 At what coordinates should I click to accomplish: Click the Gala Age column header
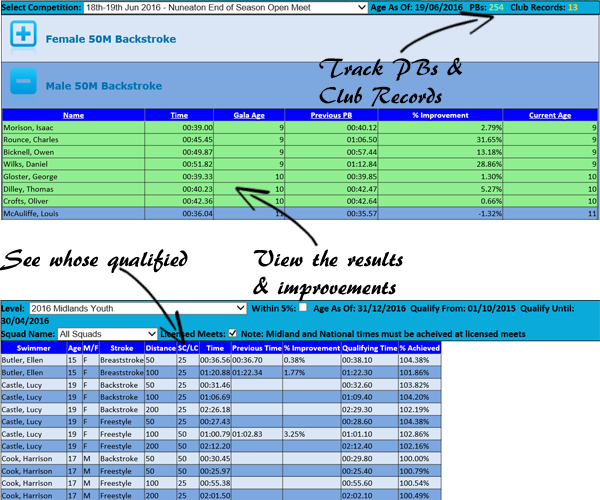tap(249, 115)
